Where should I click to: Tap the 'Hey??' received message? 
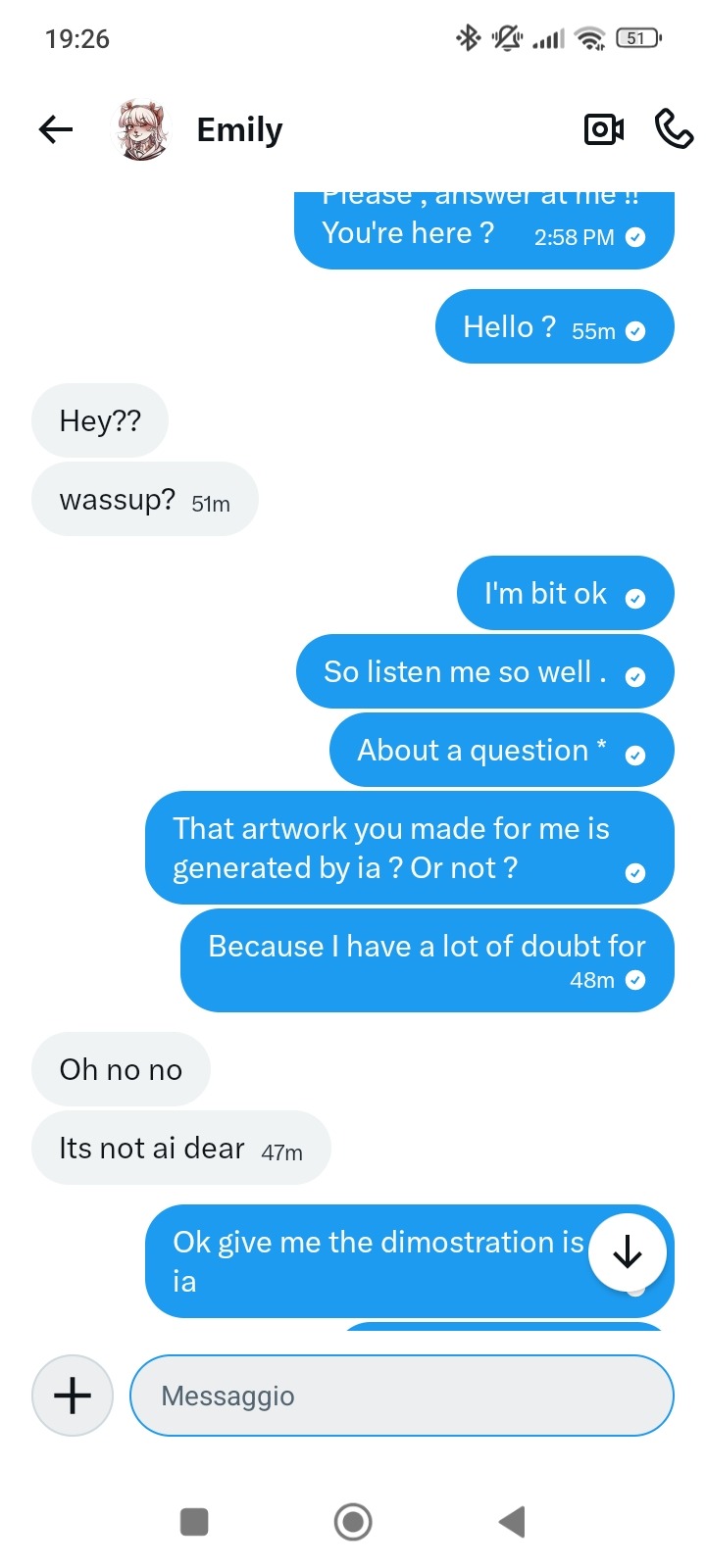coord(100,421)
